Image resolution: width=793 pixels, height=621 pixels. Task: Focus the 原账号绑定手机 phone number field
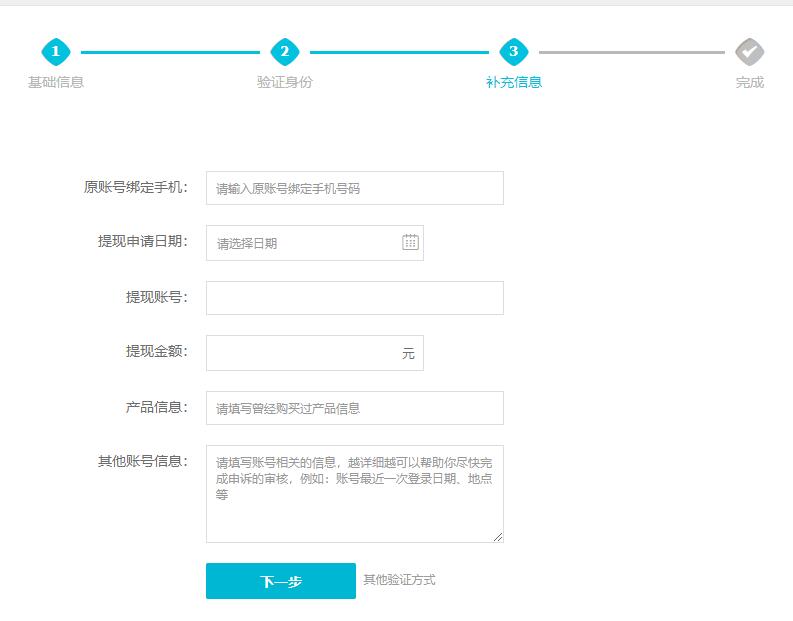[354, 188]
